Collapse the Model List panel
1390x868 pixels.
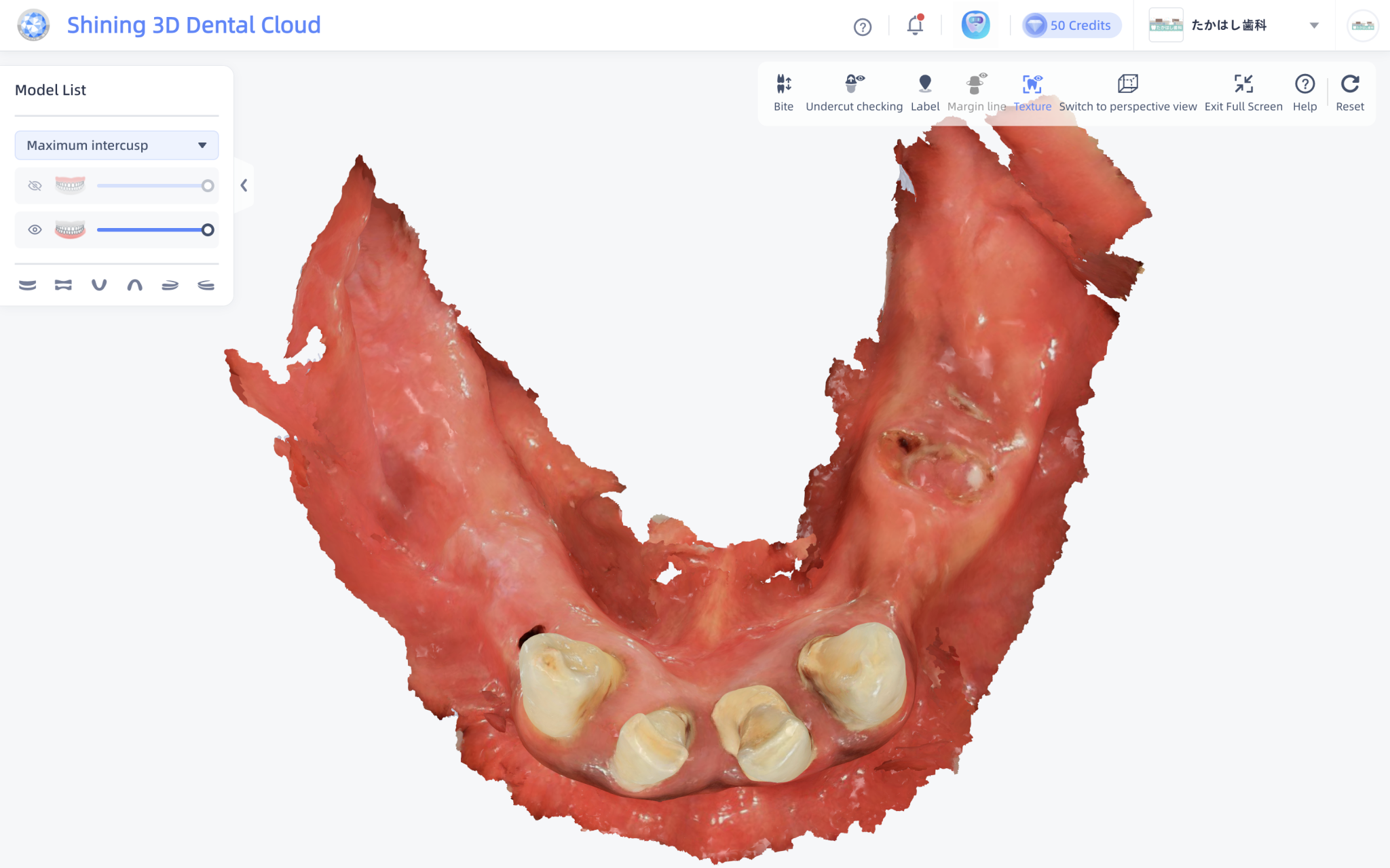click(244, 185)
